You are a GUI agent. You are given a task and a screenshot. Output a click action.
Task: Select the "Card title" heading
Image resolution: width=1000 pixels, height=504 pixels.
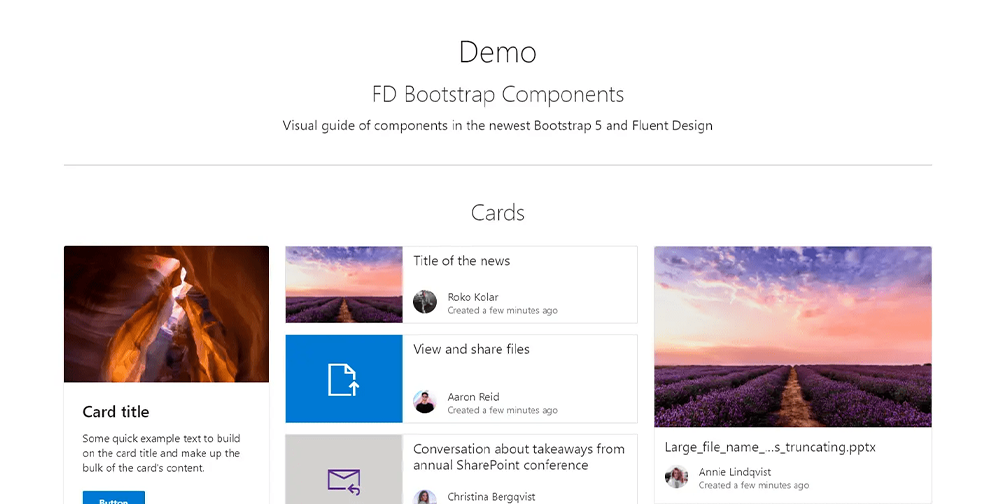click(x=116, y=412)
